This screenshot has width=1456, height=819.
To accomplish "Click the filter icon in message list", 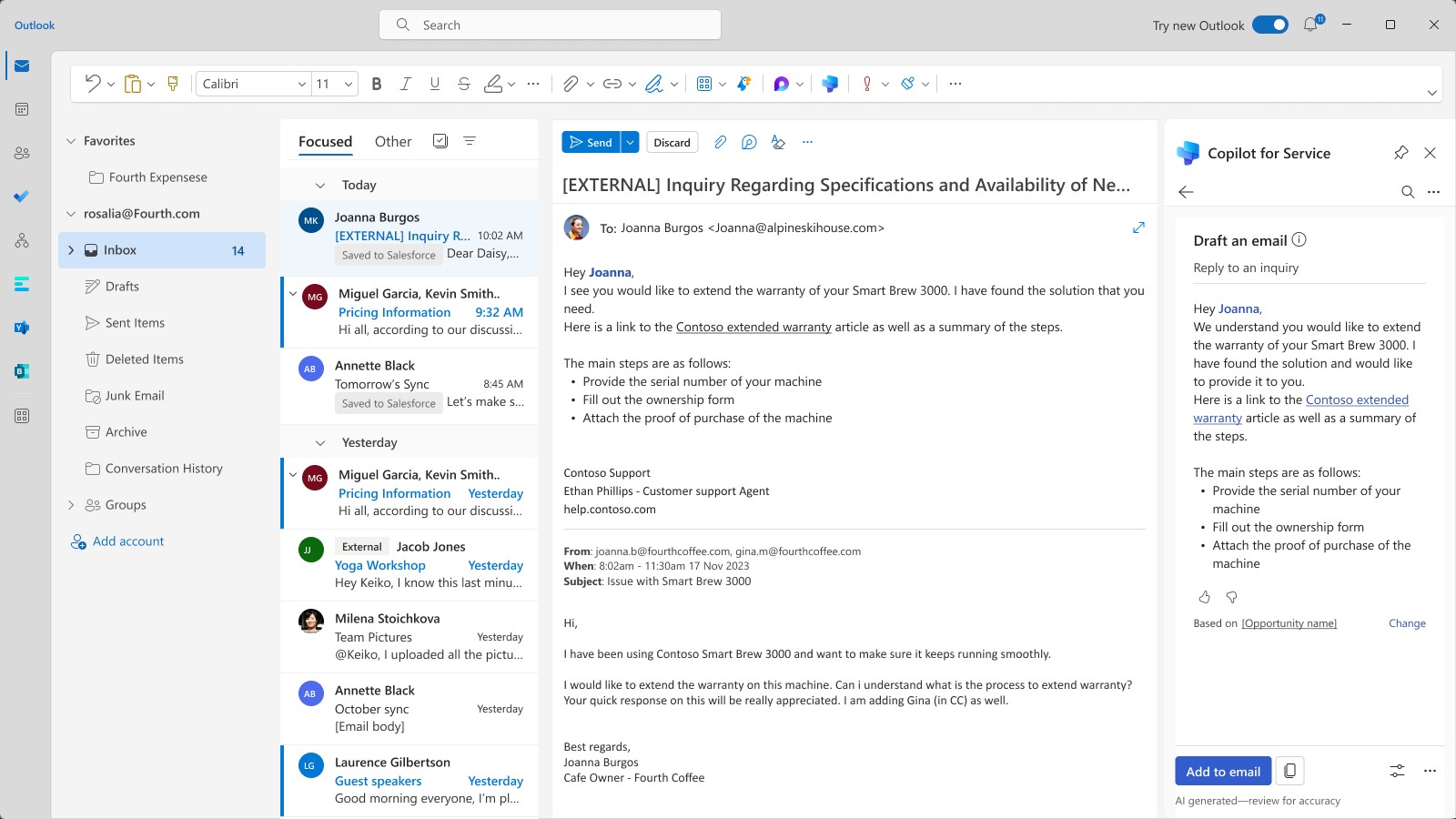I will tap(470, 141).
